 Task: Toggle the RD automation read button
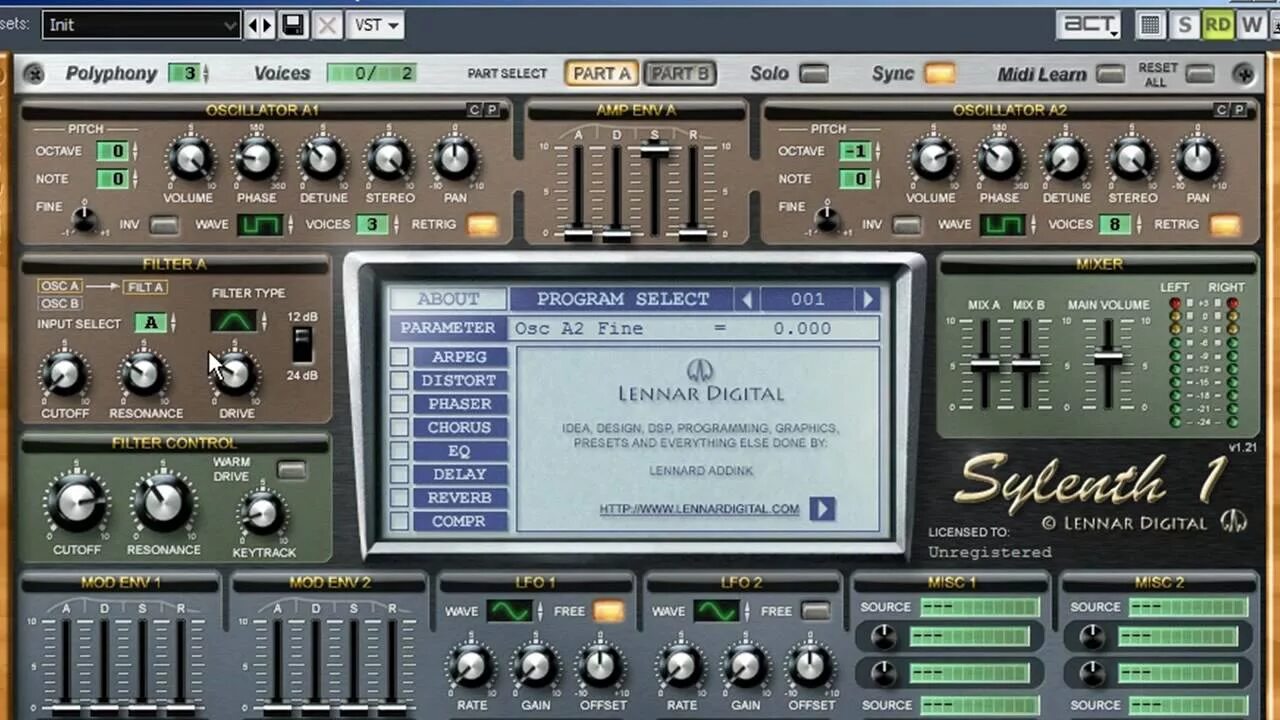coord(1218,25)
